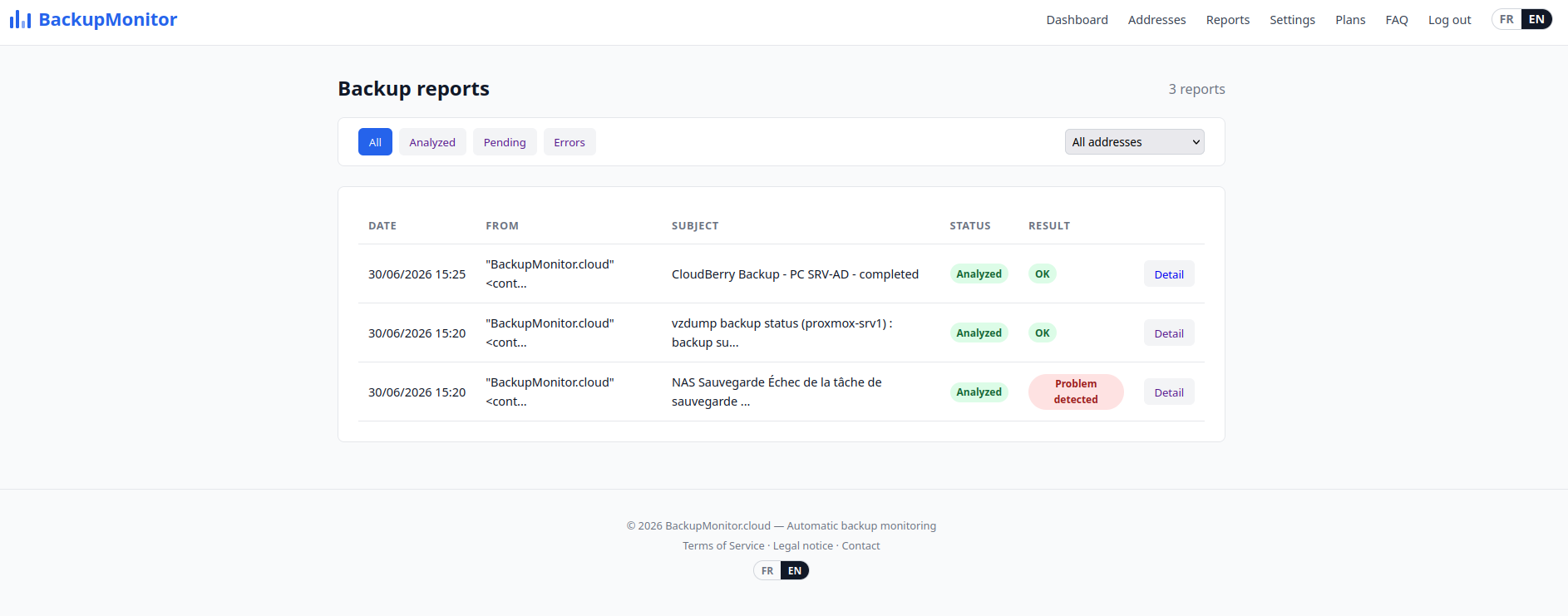Click the FROM column header
1568x616 pixels.
pos(502,226)
